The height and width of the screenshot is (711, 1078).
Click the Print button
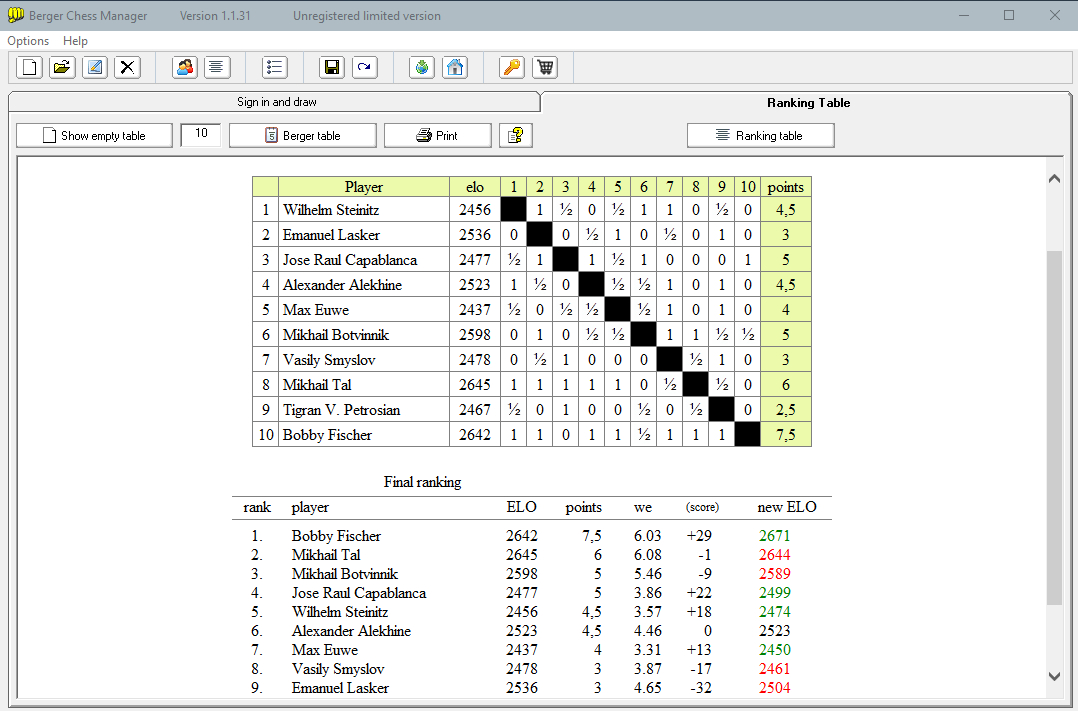coord(437,135)
